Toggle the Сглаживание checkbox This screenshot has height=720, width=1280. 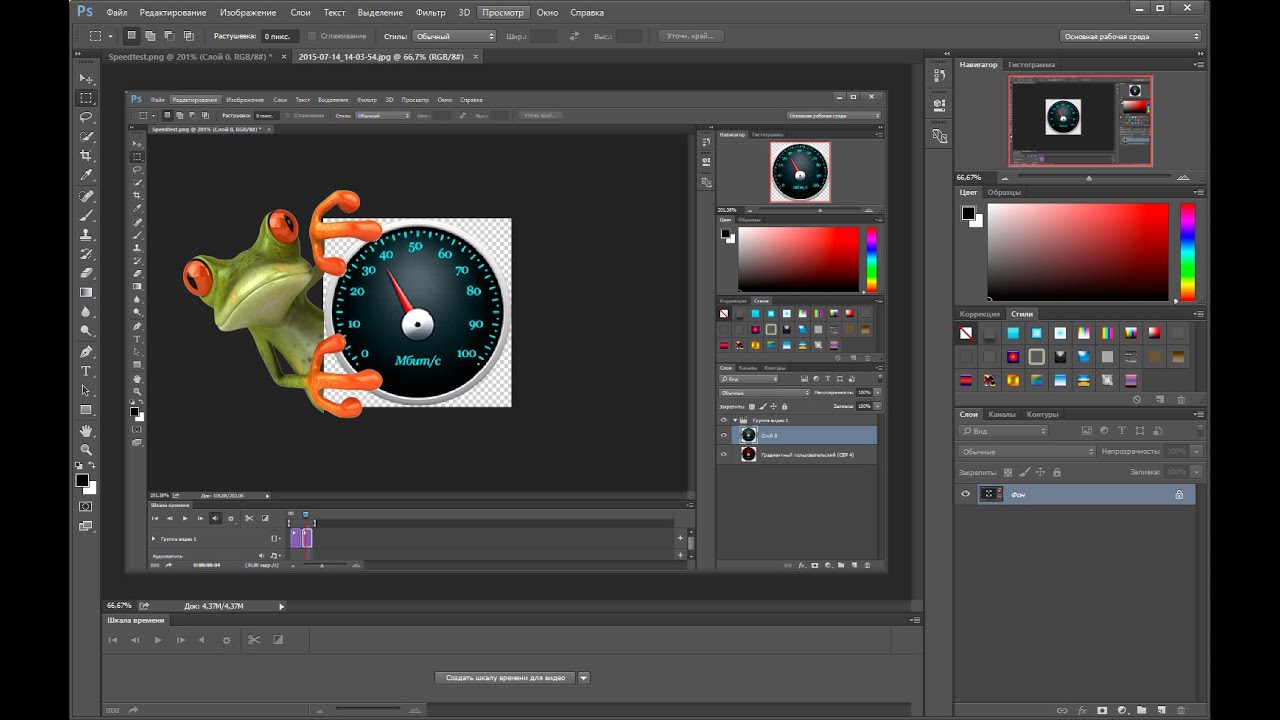313,36
